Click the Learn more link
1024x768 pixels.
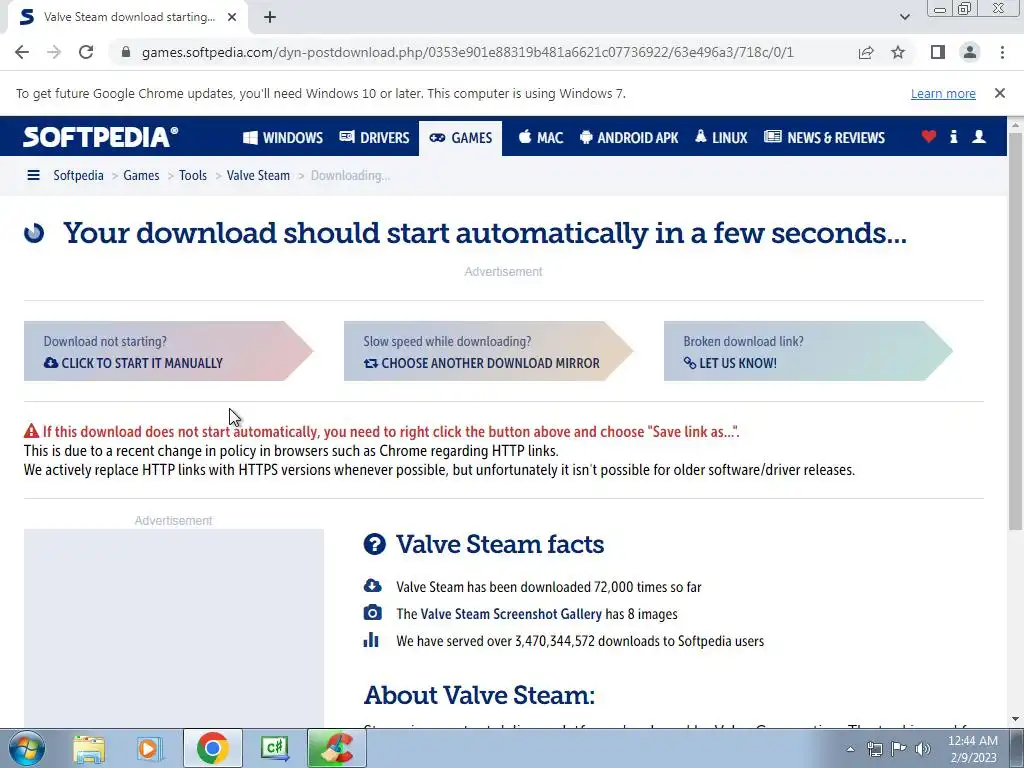[943, 93]
